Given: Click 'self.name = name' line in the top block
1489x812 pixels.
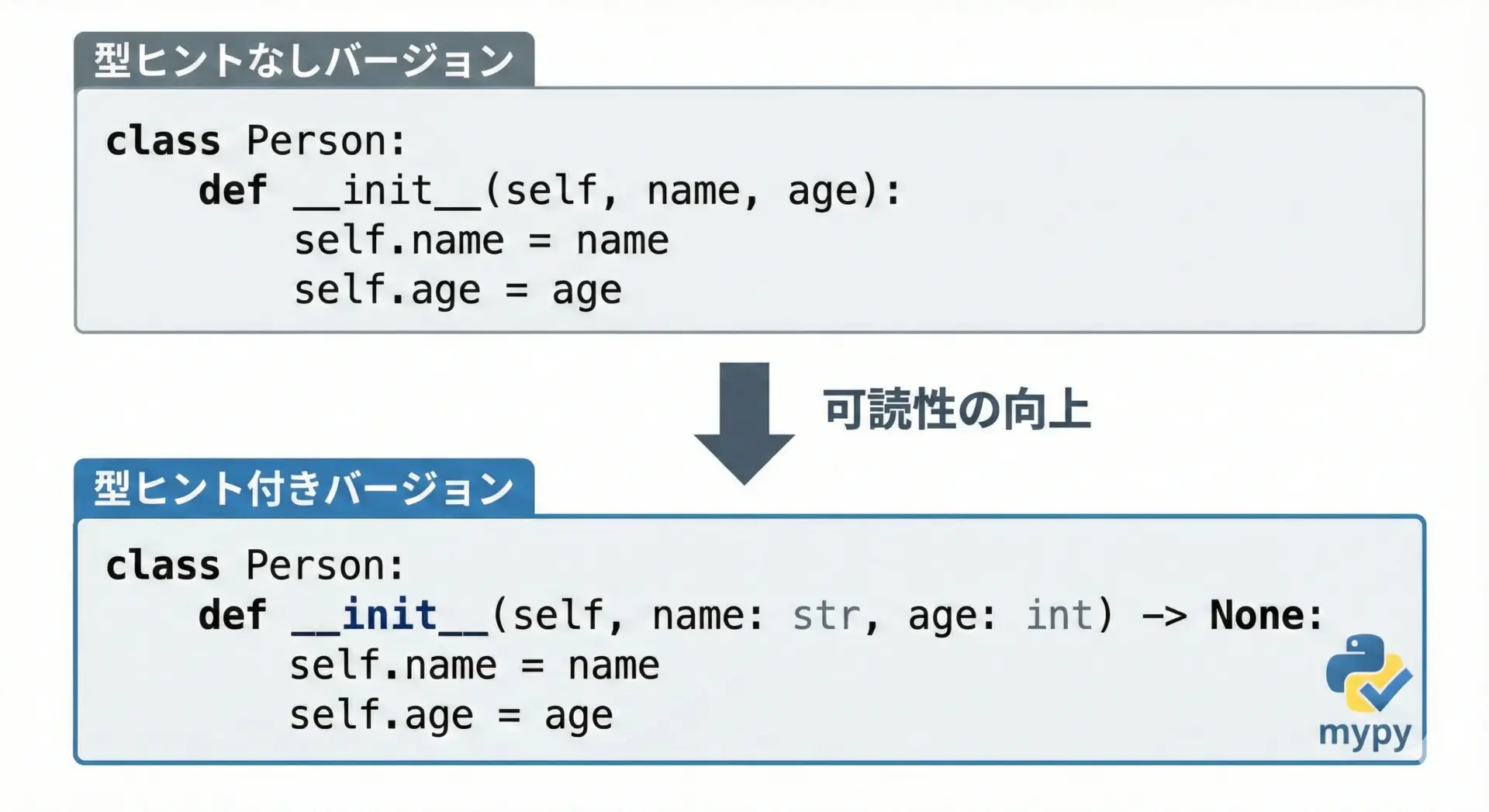Looking at the screenshot, I should point(481,240).
